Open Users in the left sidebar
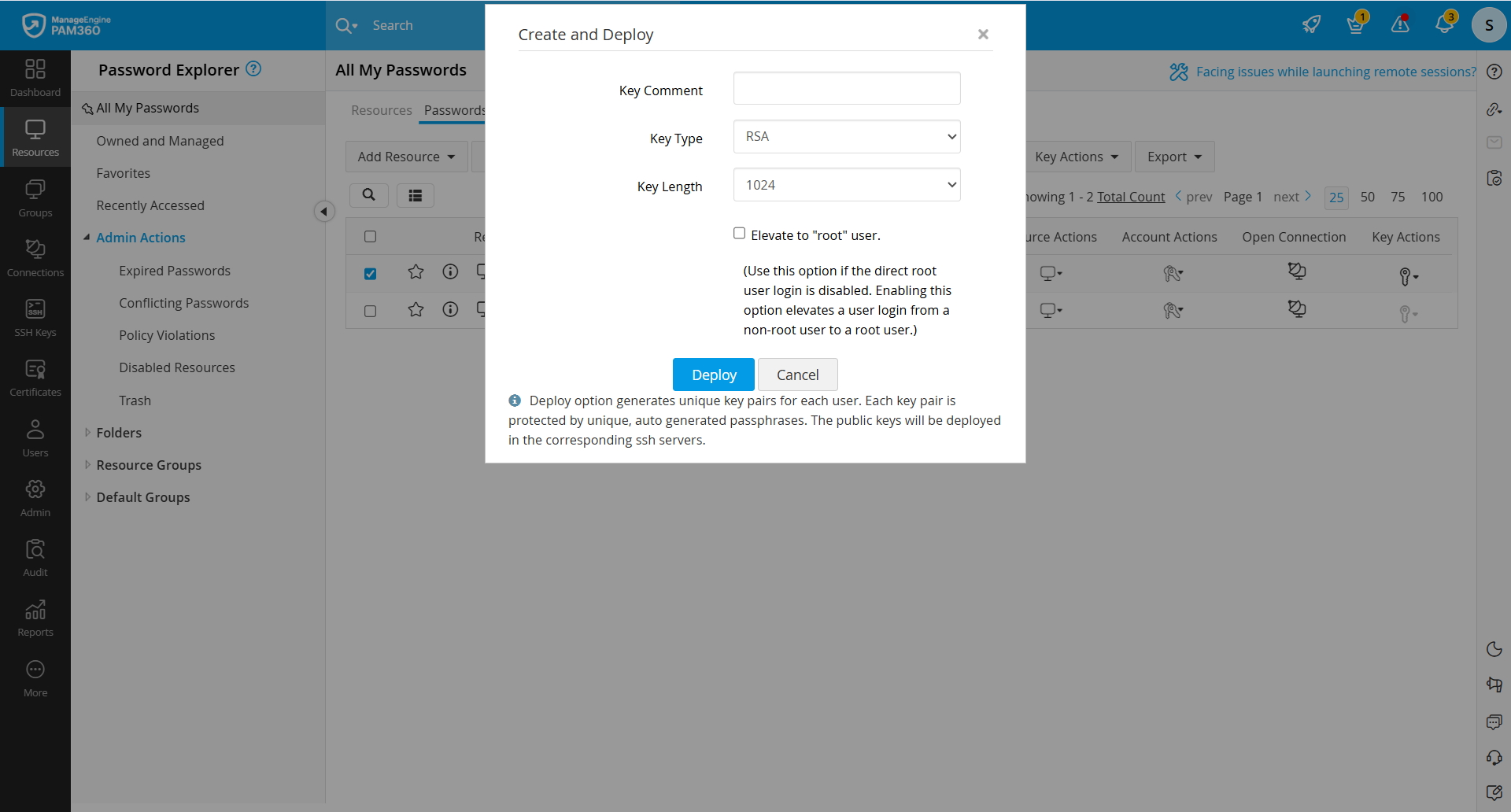Screen dimensions: 1511x812 pyautogui.click(x=35, y=438)
